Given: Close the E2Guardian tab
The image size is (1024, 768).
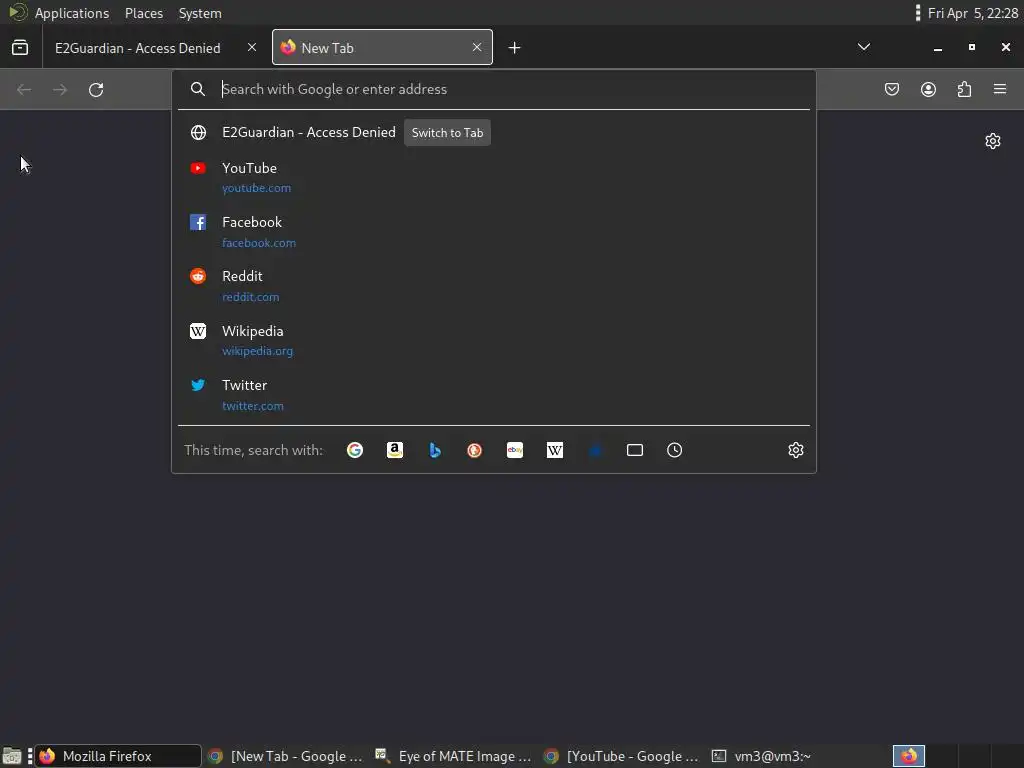Looking at the screenshot, I should [252, 47].
